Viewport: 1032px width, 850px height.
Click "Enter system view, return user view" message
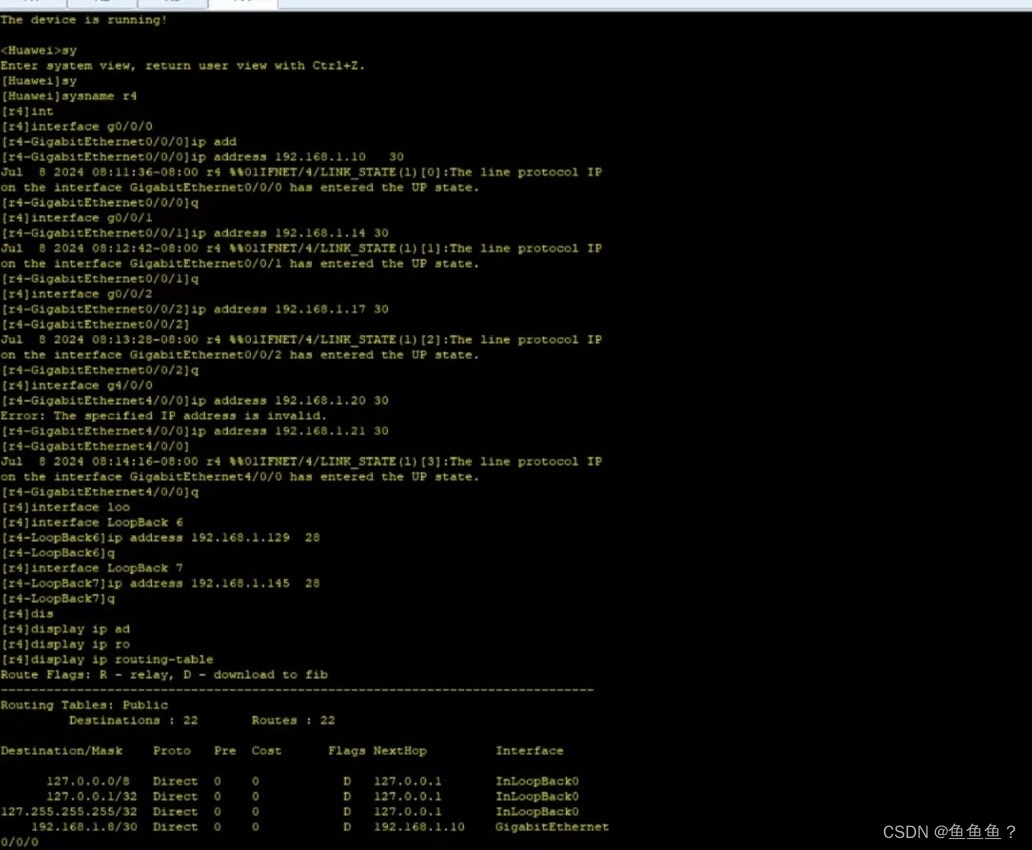182,65
